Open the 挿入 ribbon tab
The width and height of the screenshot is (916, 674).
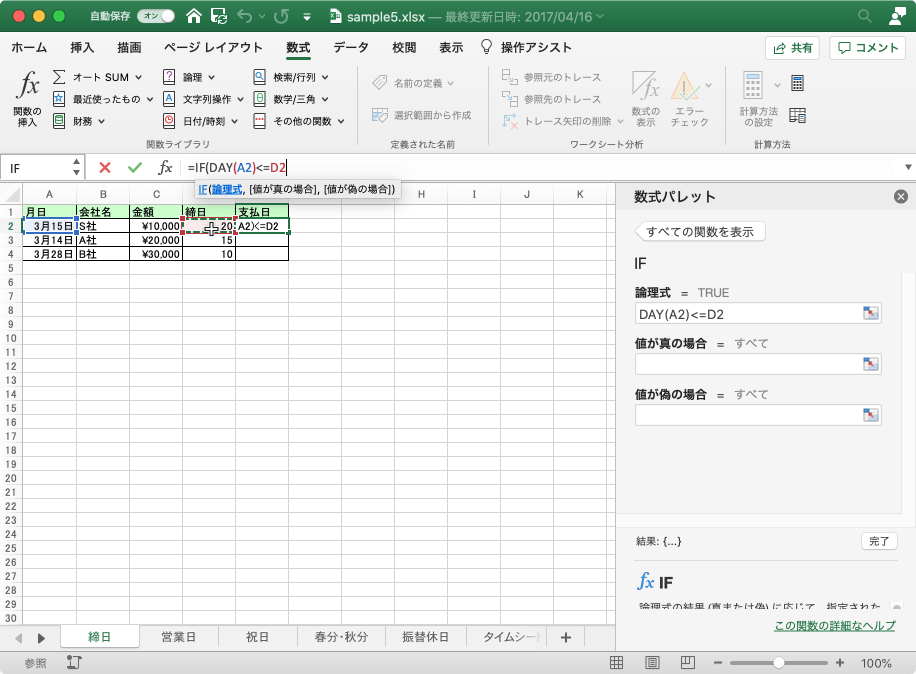[82, 47]
